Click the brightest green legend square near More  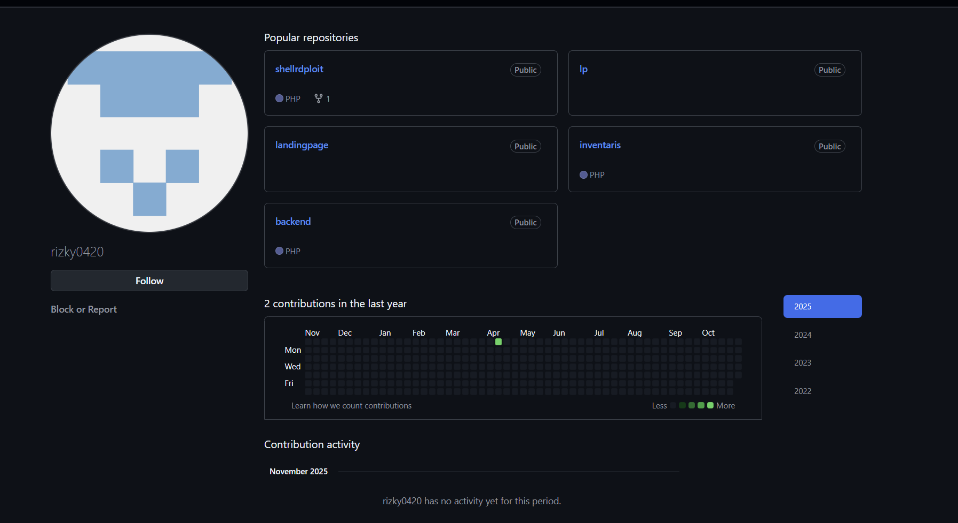pyautogui.click(x=710, y=405)
